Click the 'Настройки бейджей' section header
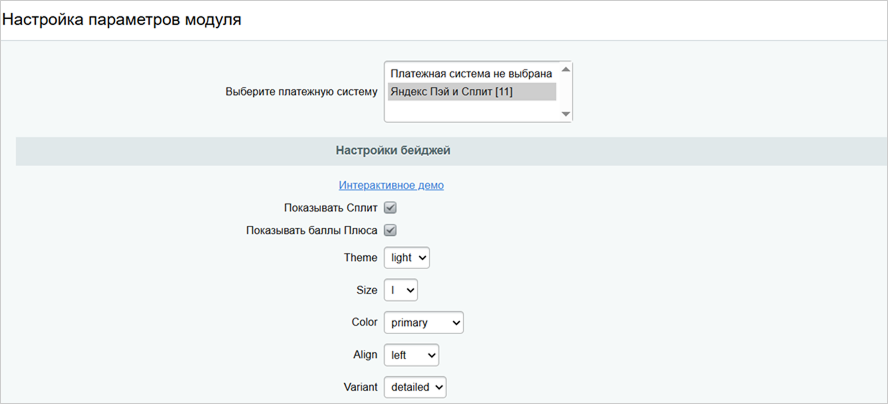This screenshot has height=404, width=888. [x=393, y=151]
